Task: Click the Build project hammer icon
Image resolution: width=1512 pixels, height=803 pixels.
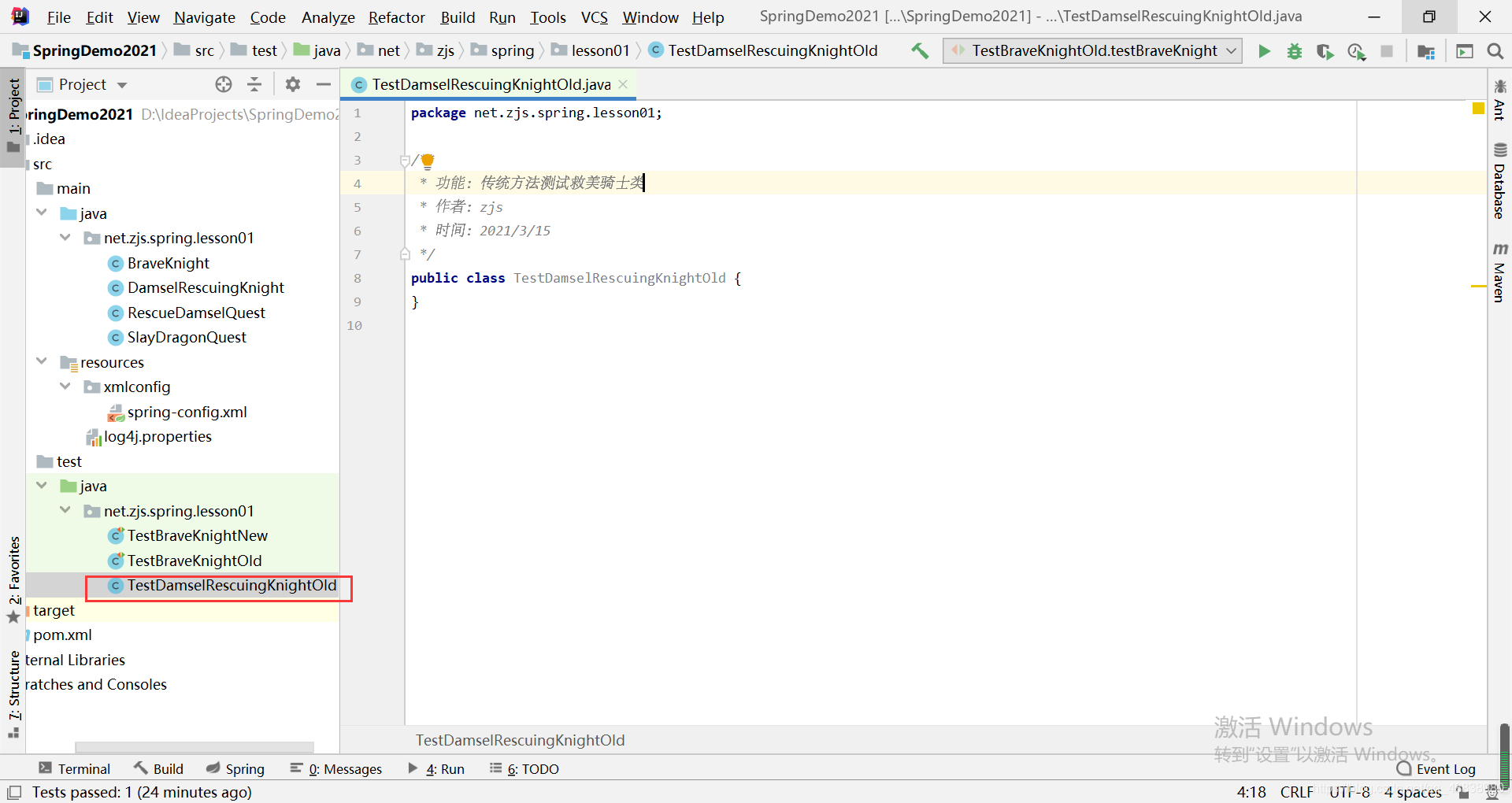Action: click(x=919, y=51)
